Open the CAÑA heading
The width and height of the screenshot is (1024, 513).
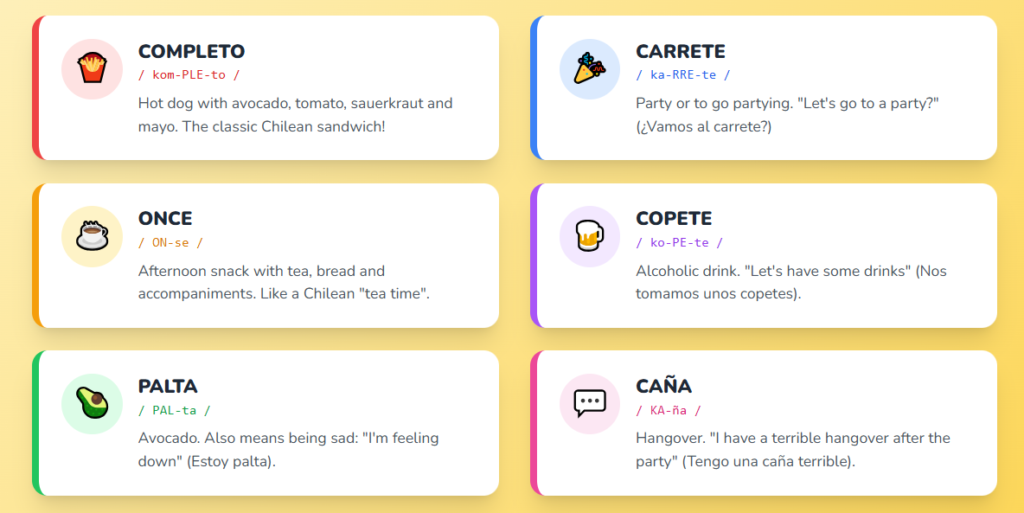coord(664,386)
